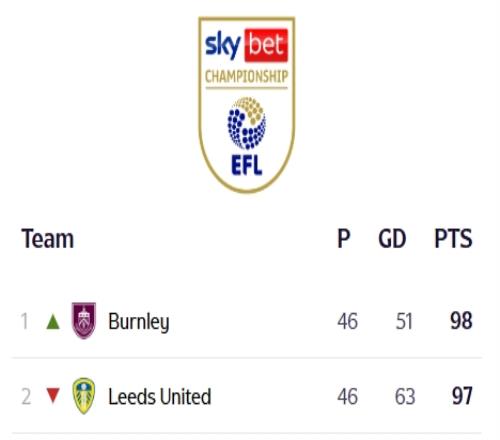Click Leeds United's red down arrow indicator
The image size is (500, 440).
(53, 396)
